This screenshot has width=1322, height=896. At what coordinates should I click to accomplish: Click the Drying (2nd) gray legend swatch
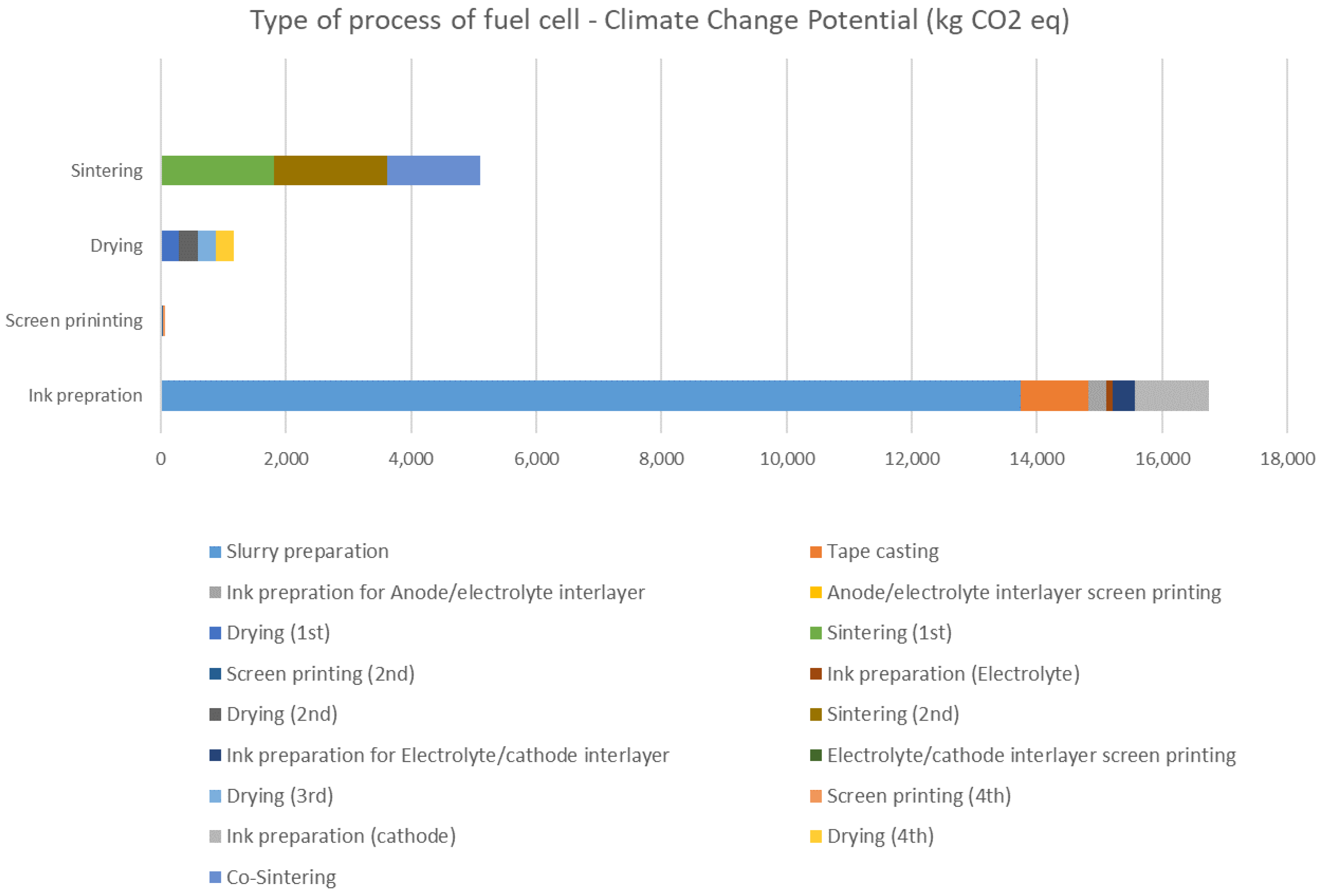tap(215, 715)
